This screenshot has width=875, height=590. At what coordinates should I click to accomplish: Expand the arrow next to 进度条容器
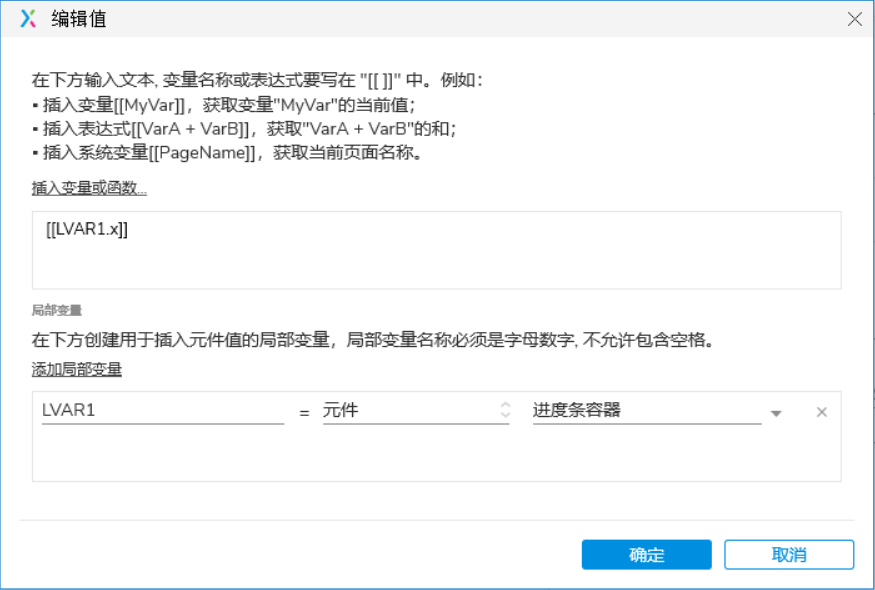tap(776, 414)
